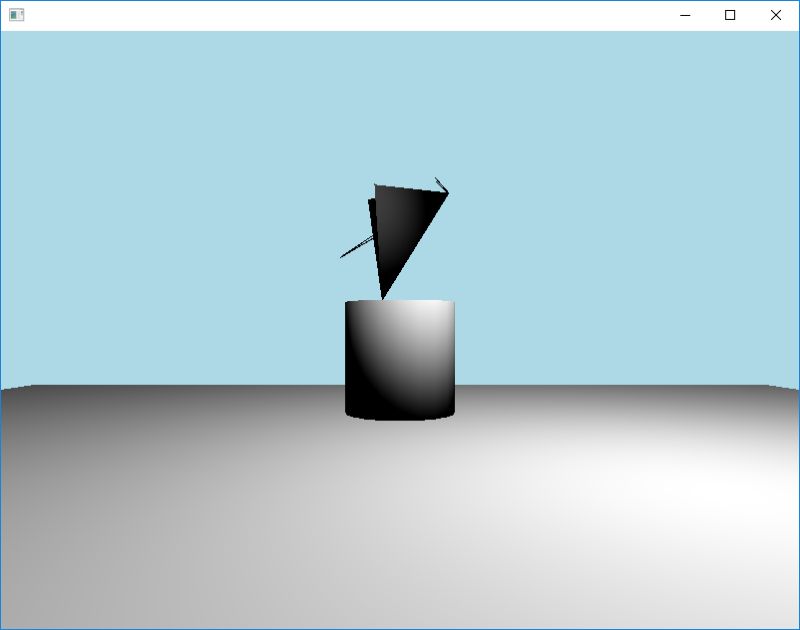Click the curved bottom rim of the cylinder
Image resolution: width=800 pixels, height=630 pixels.
(400, 418)
